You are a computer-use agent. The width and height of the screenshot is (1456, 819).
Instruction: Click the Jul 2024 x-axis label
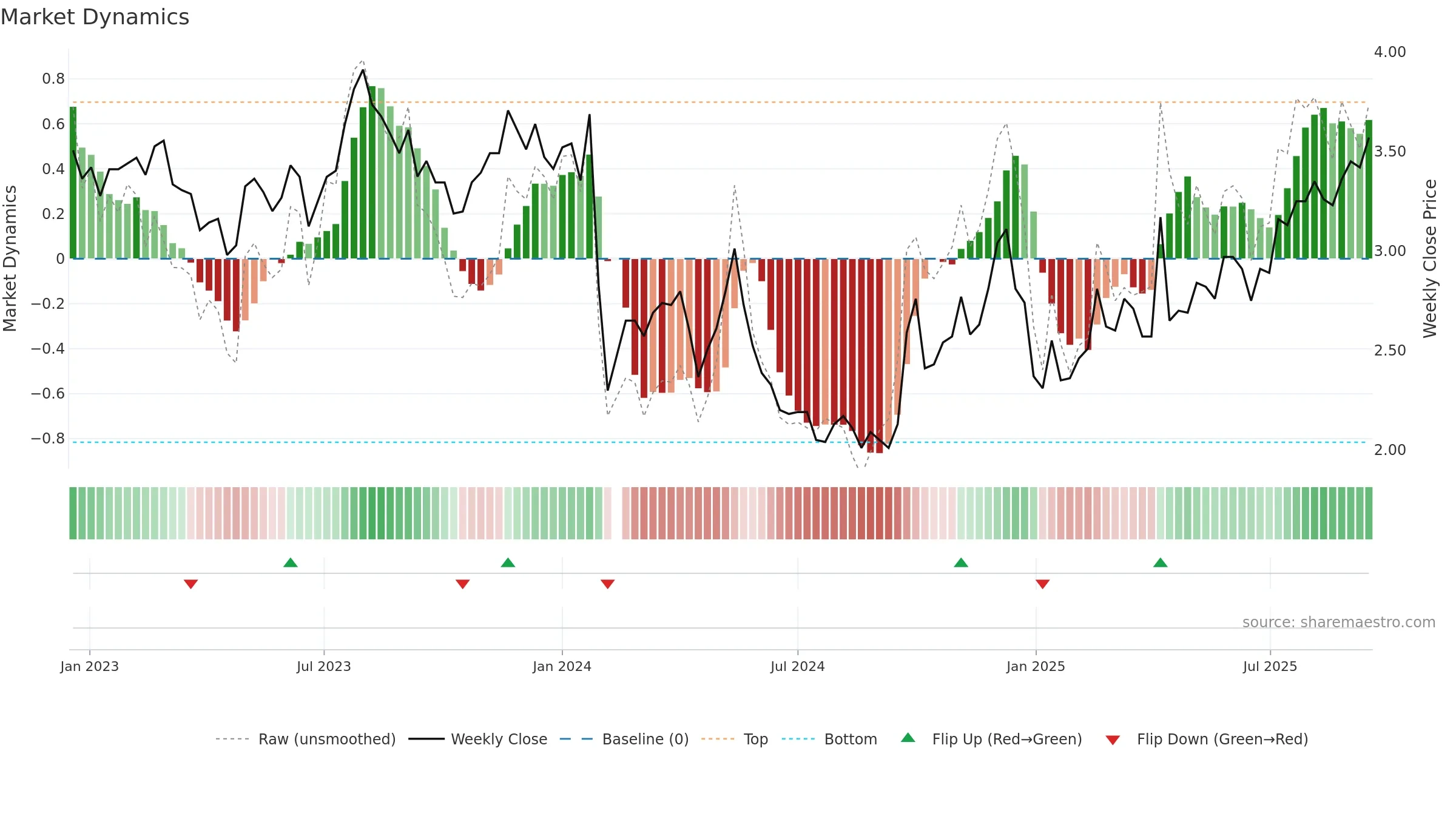pos(798,666)
